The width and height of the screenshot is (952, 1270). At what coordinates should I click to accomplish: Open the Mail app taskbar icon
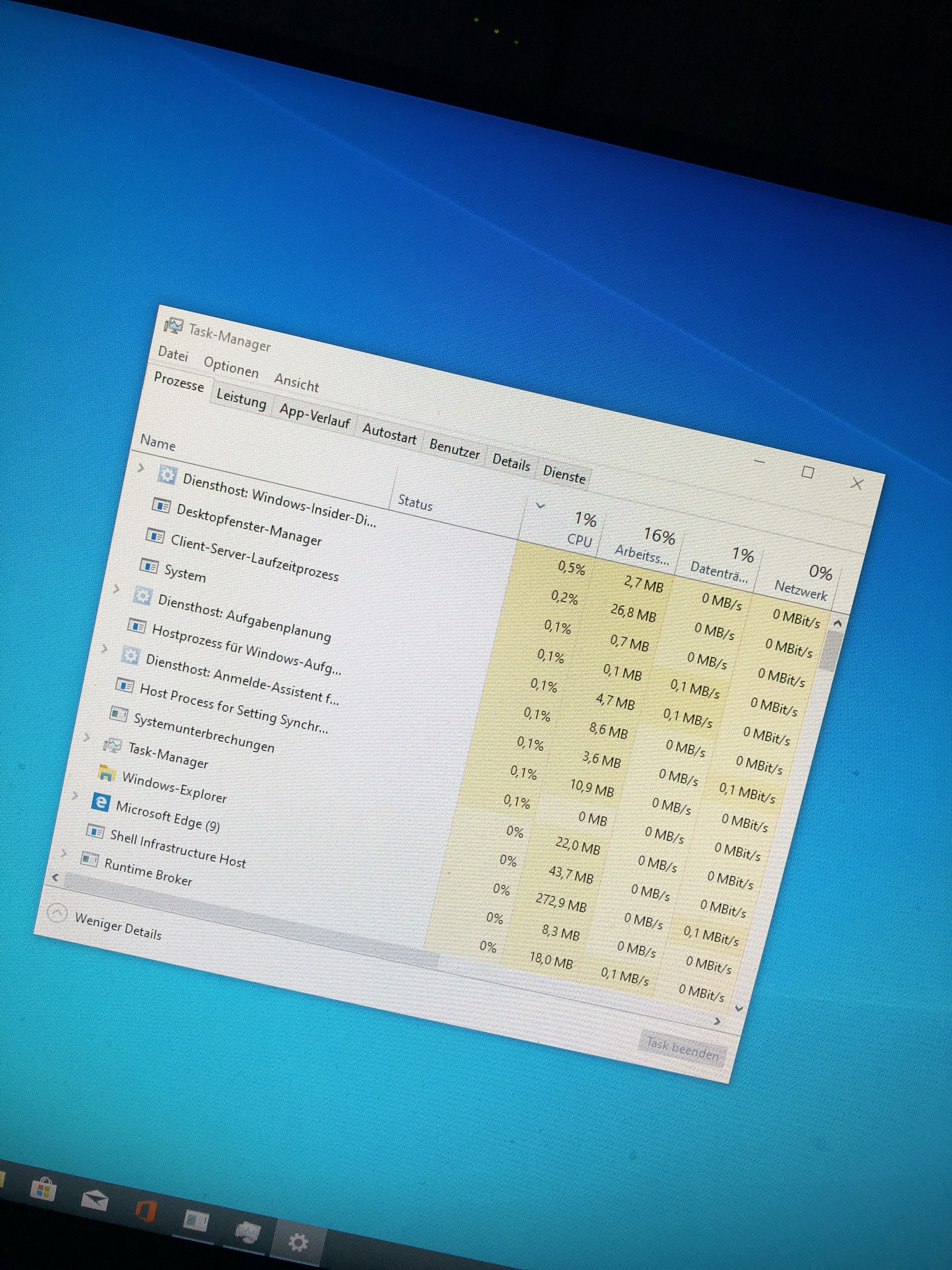click(95, 1200)
